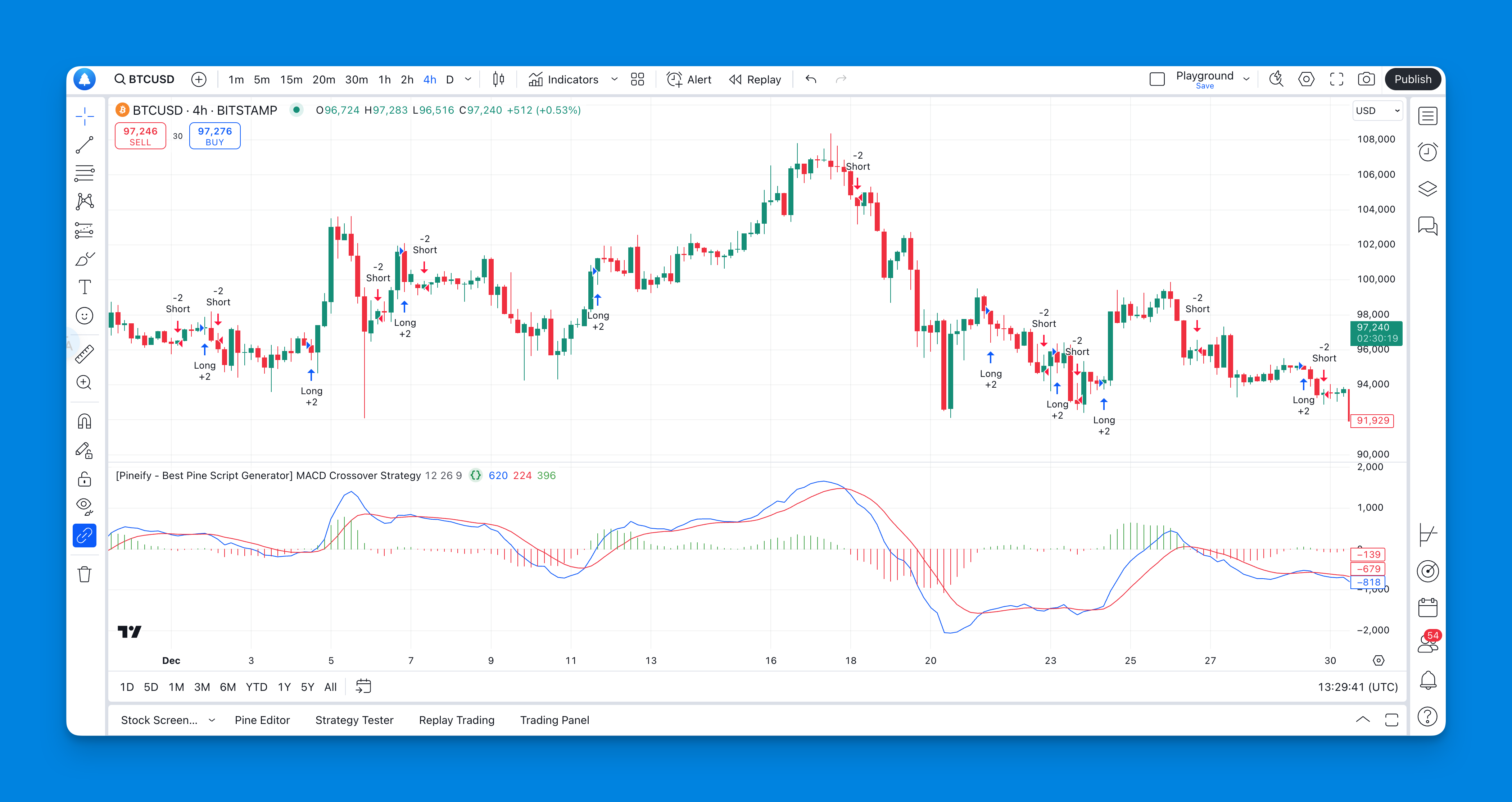The image size is (1512, 802).
Task: Open the help question mark icon
Action: (1427, 717)
